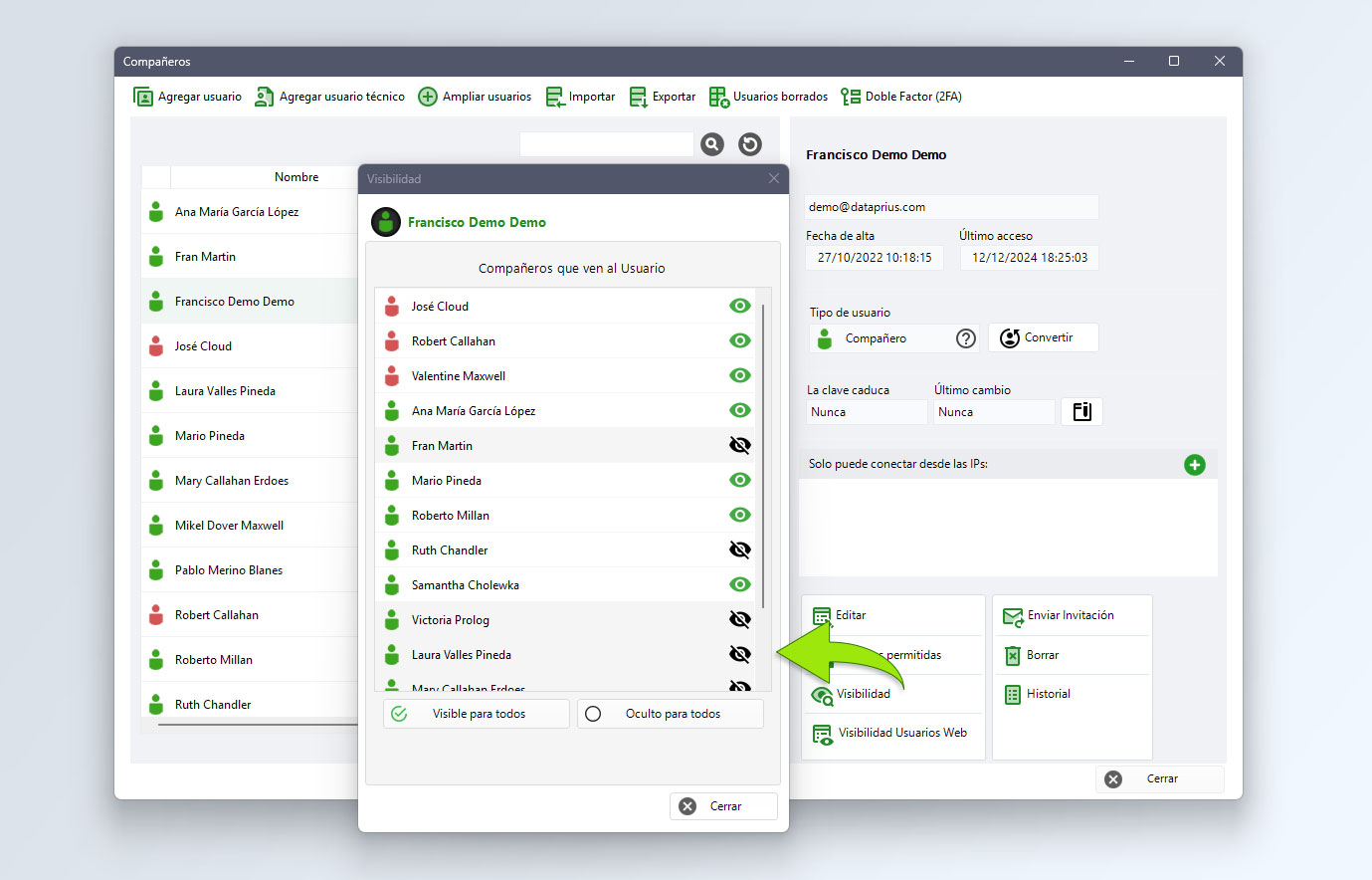Click the Visibilidad list vertical scrollbar
Viewport: 1372px width, 880px height.
(763, 456)
